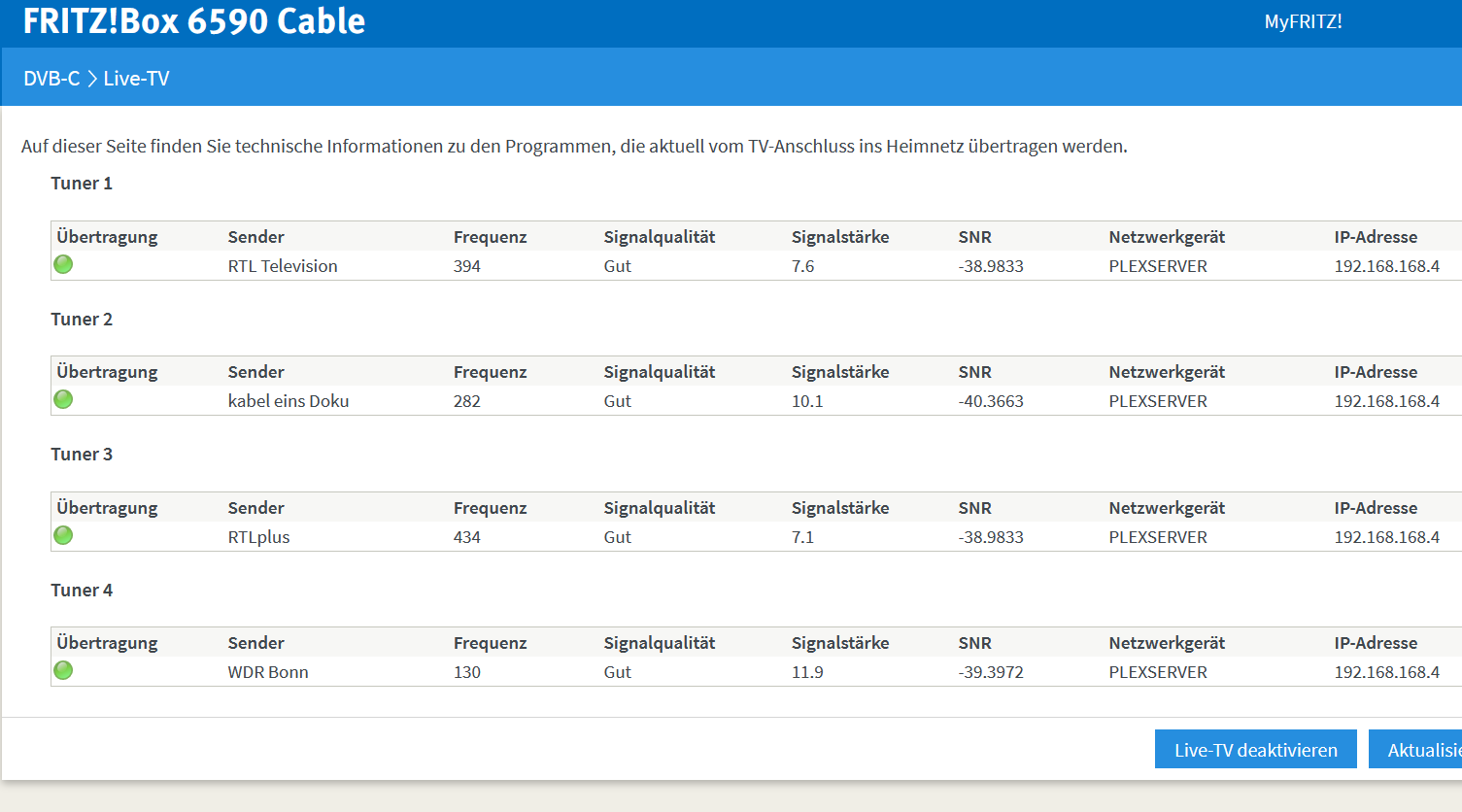This screenshot has height=812, width=1462.
Task: Click the Tuner 1 heading
Action: (82, 184)
